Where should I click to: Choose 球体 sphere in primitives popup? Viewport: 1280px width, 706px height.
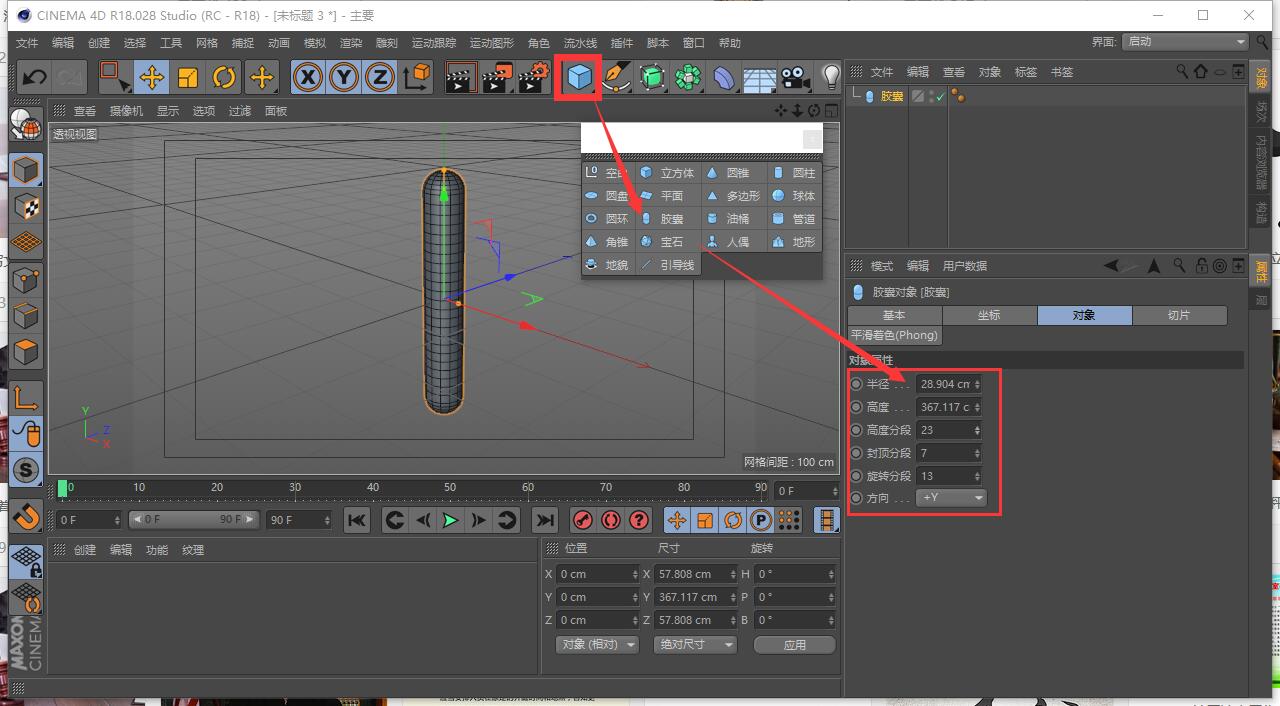(x=794, y=196)
